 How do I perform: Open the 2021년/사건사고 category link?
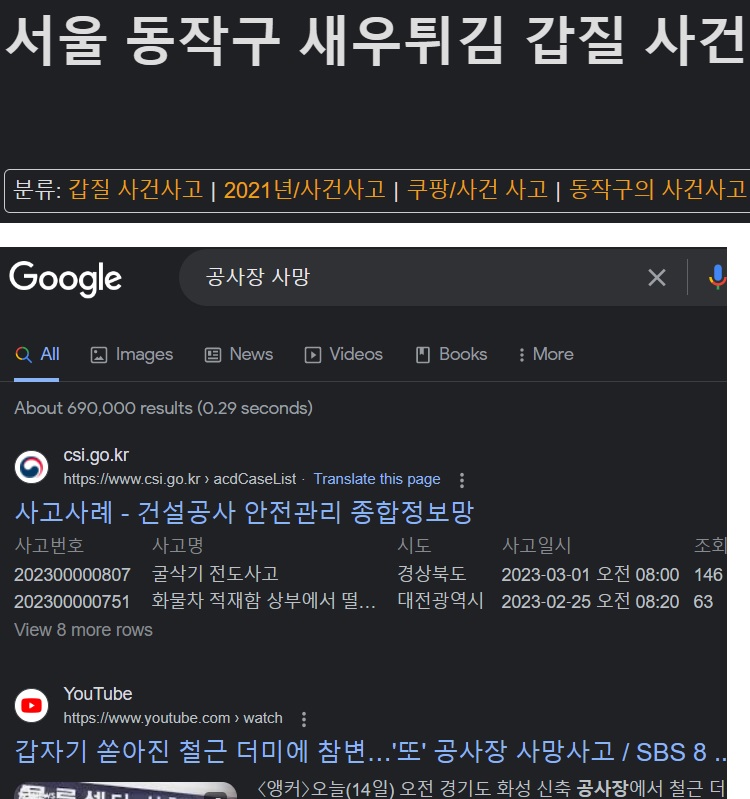[304, 189]
